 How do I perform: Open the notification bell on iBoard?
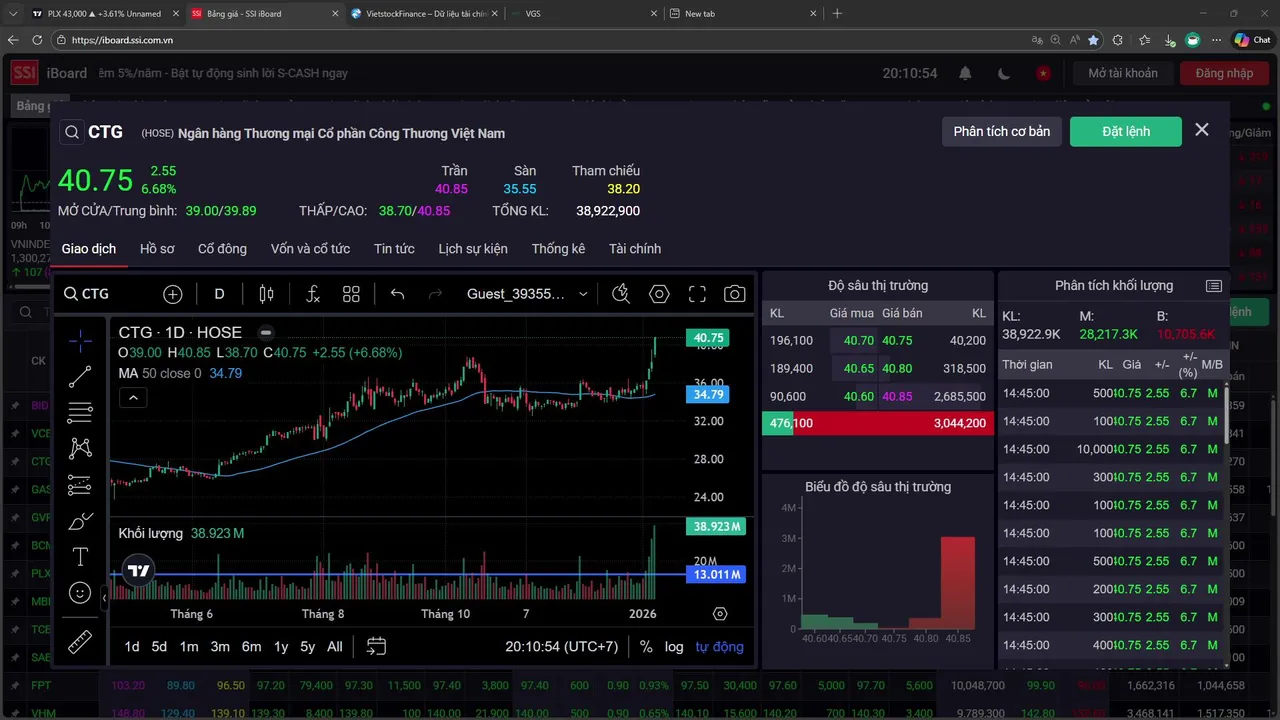point(965,73)
